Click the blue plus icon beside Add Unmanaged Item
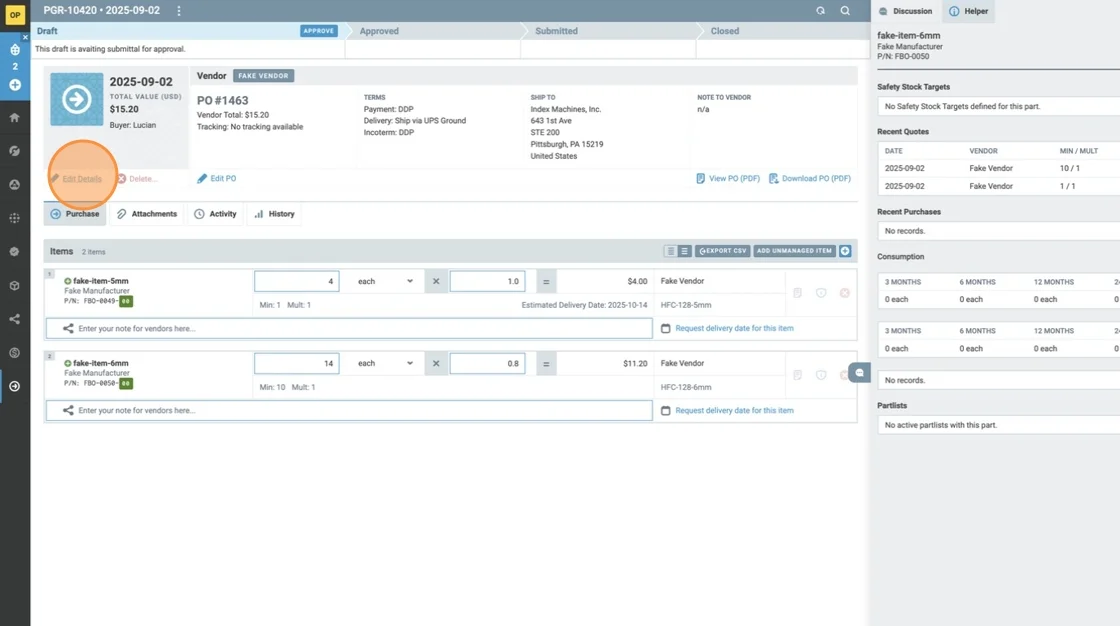Screen dimensions: 1120x626 click(x=845, y=251)
